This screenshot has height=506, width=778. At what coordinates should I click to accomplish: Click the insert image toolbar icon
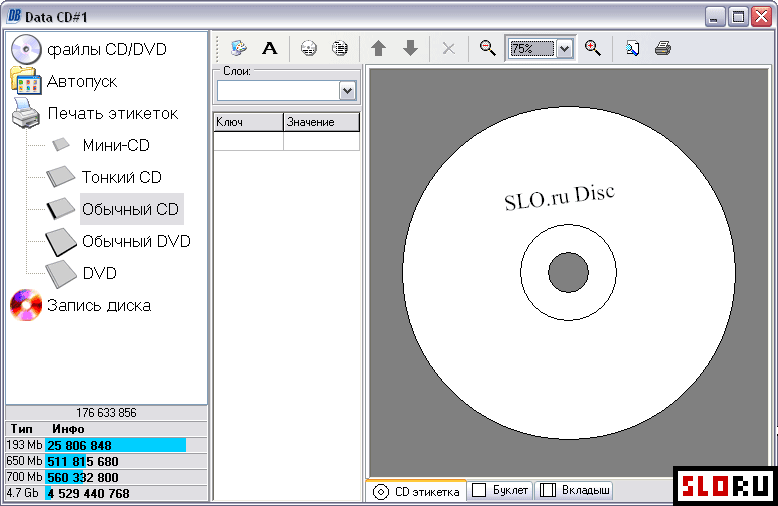pyautogui.click(x=239, y=48)
